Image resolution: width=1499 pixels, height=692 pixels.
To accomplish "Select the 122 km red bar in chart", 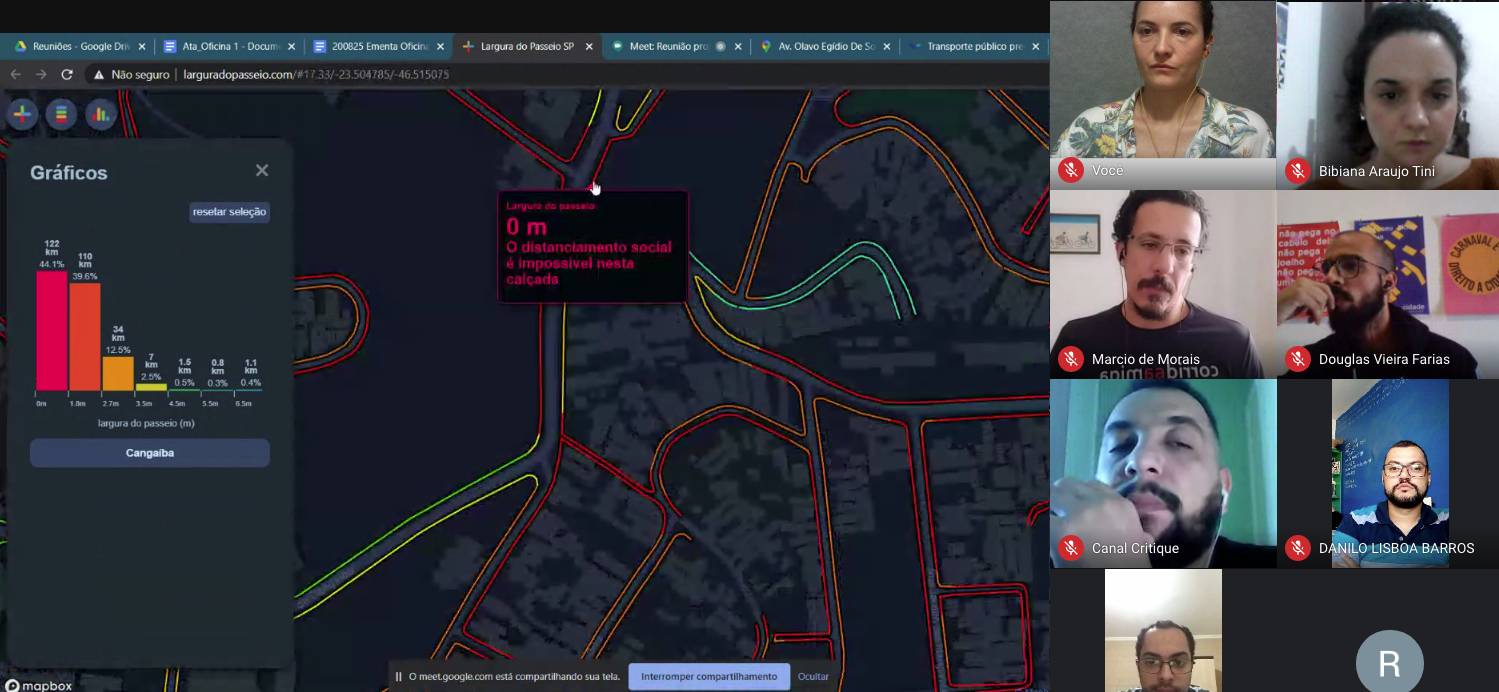I will click(52, 330).
